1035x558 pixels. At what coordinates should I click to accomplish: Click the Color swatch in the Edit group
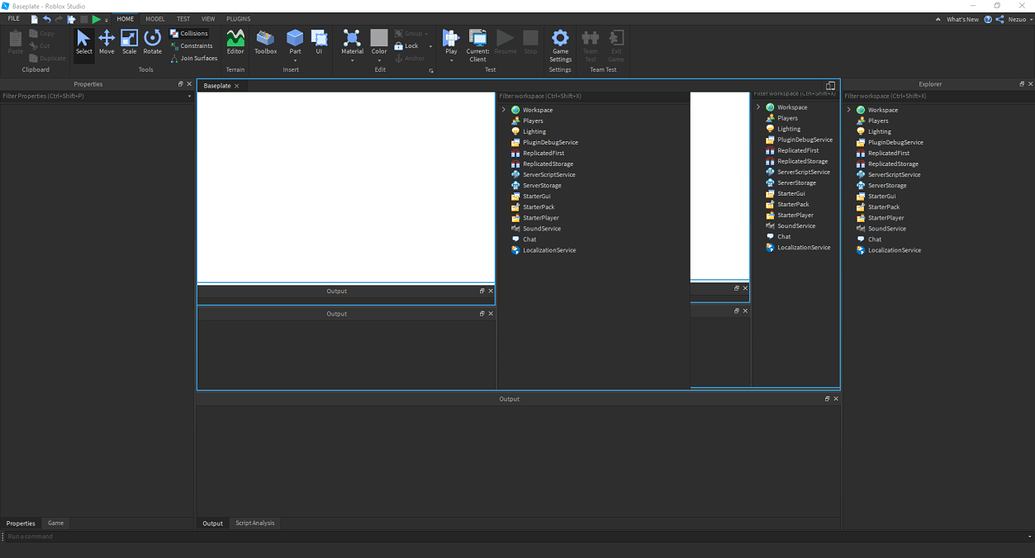click(x=379, y=37)
